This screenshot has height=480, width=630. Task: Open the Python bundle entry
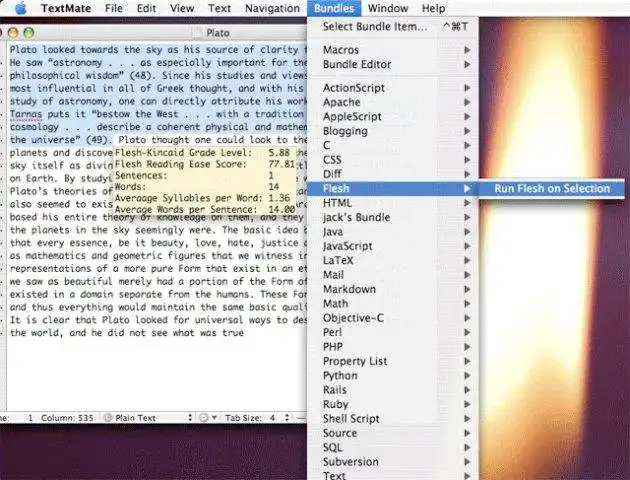pyautogui.click(x=393, y=376)
